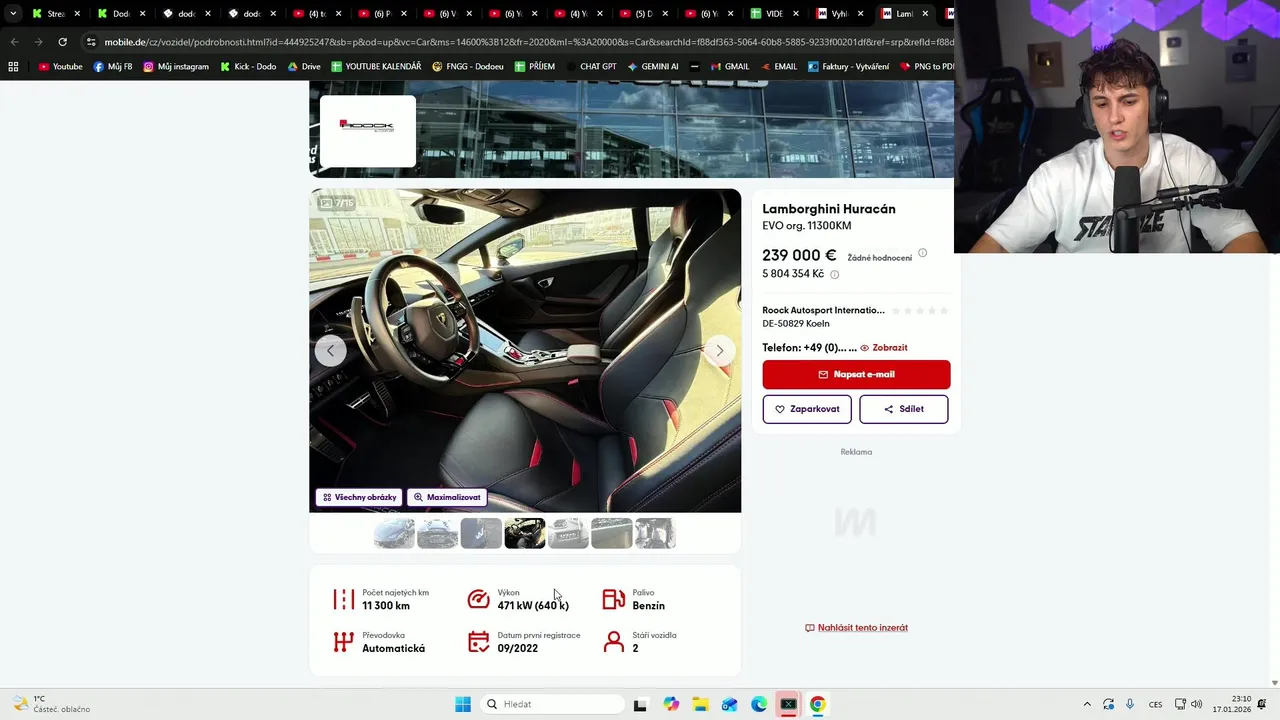Show next photo with right arrow
The image size is (1280, 720).
[x=719, y=350]
